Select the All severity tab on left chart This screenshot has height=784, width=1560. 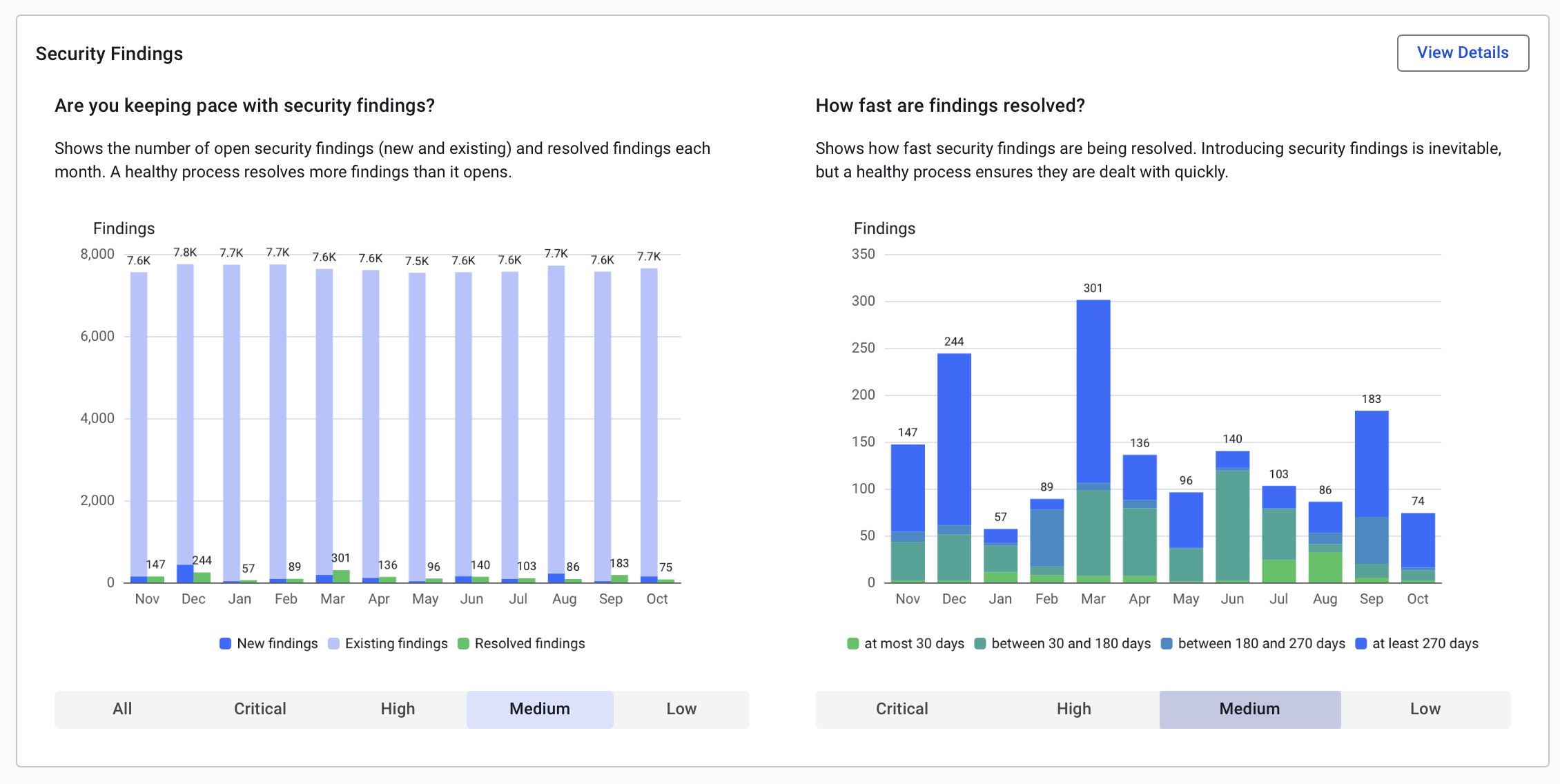point(122,709)
